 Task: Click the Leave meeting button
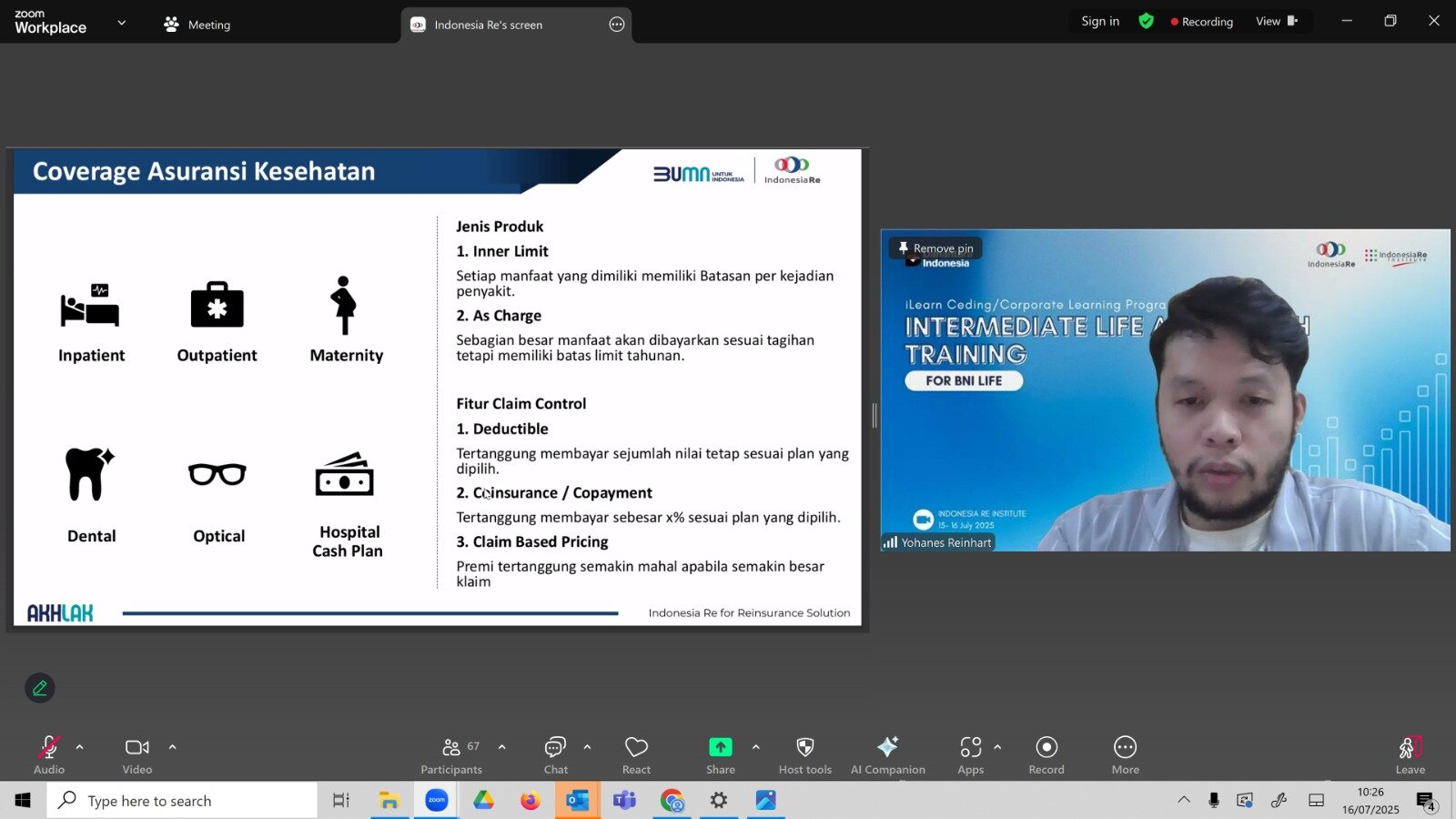tap(1410, 754)
